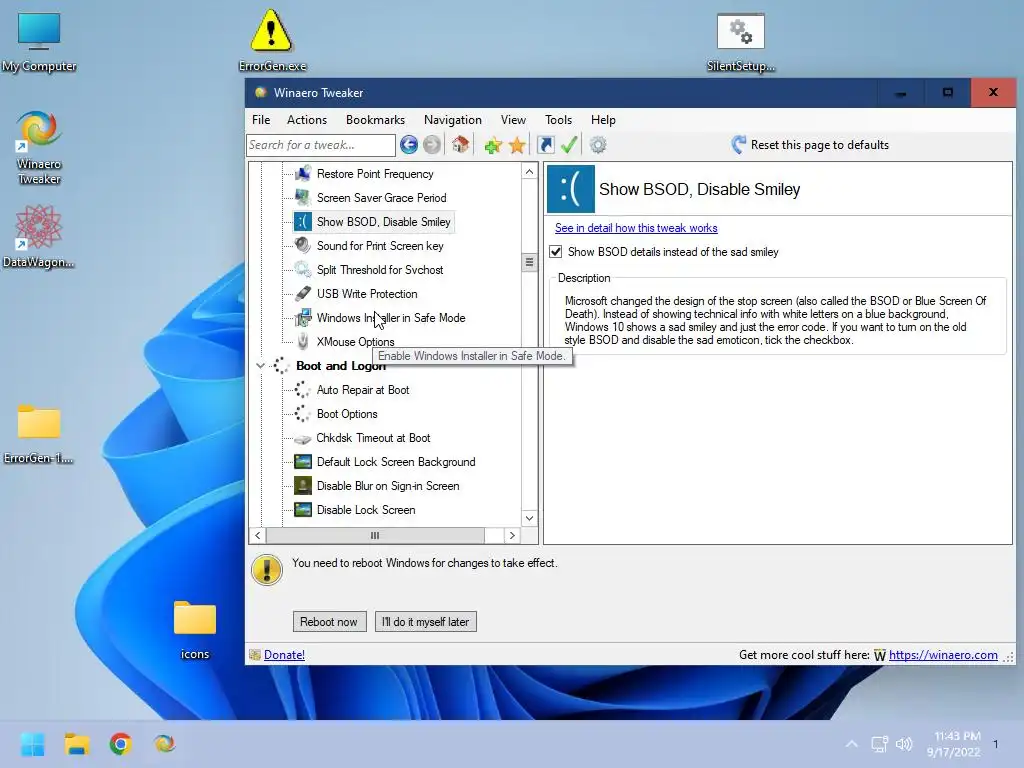This screenshot has height=768, width=1024.
Task: Click the Reset this page to defaults icon
Action: 739,144
